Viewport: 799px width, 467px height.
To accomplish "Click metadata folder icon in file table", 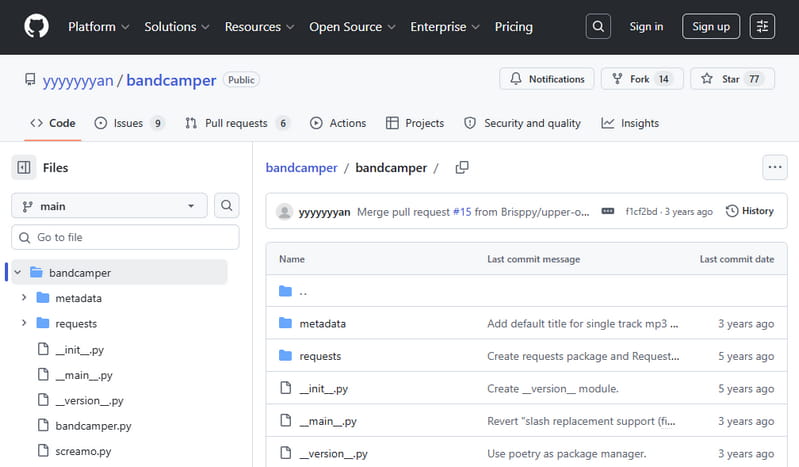I will click(285, 323).
